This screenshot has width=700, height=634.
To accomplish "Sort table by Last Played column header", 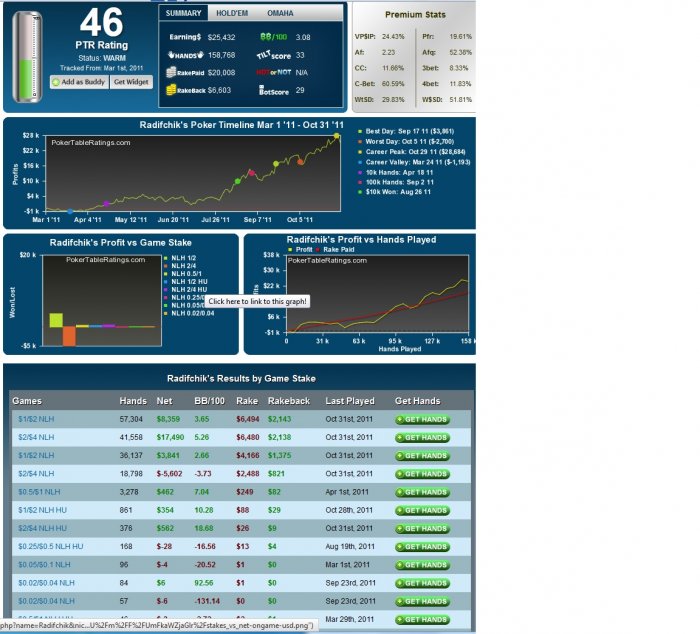I will (x=350, y=401).
